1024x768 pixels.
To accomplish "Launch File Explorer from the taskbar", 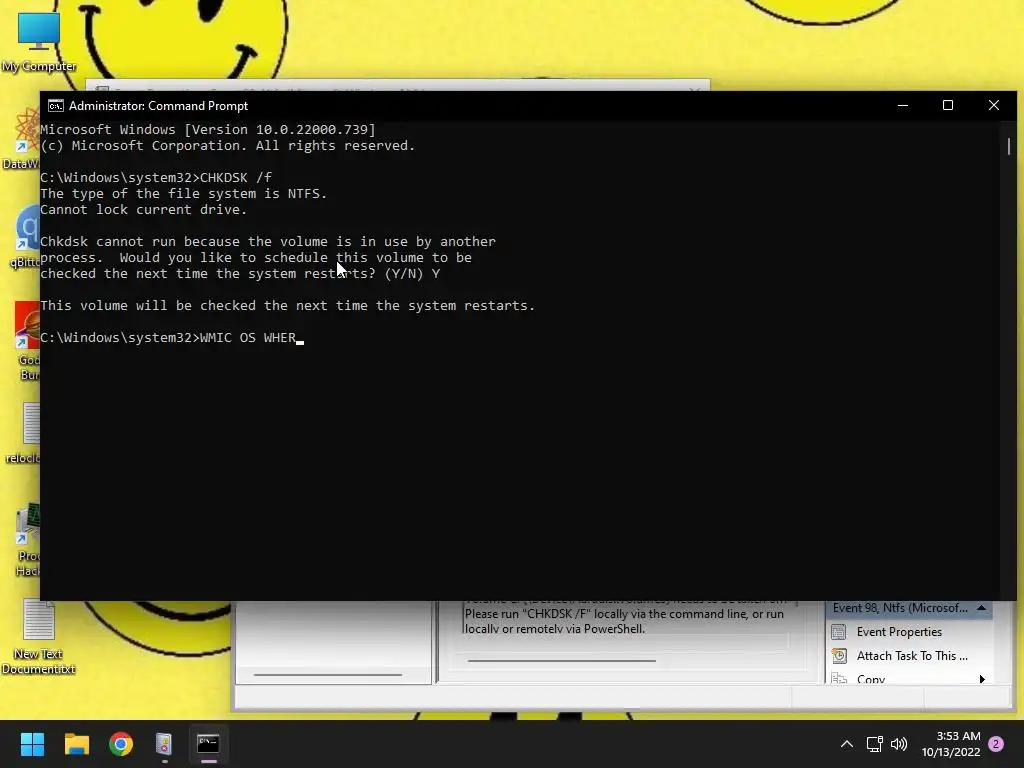I will coord(76,744).
